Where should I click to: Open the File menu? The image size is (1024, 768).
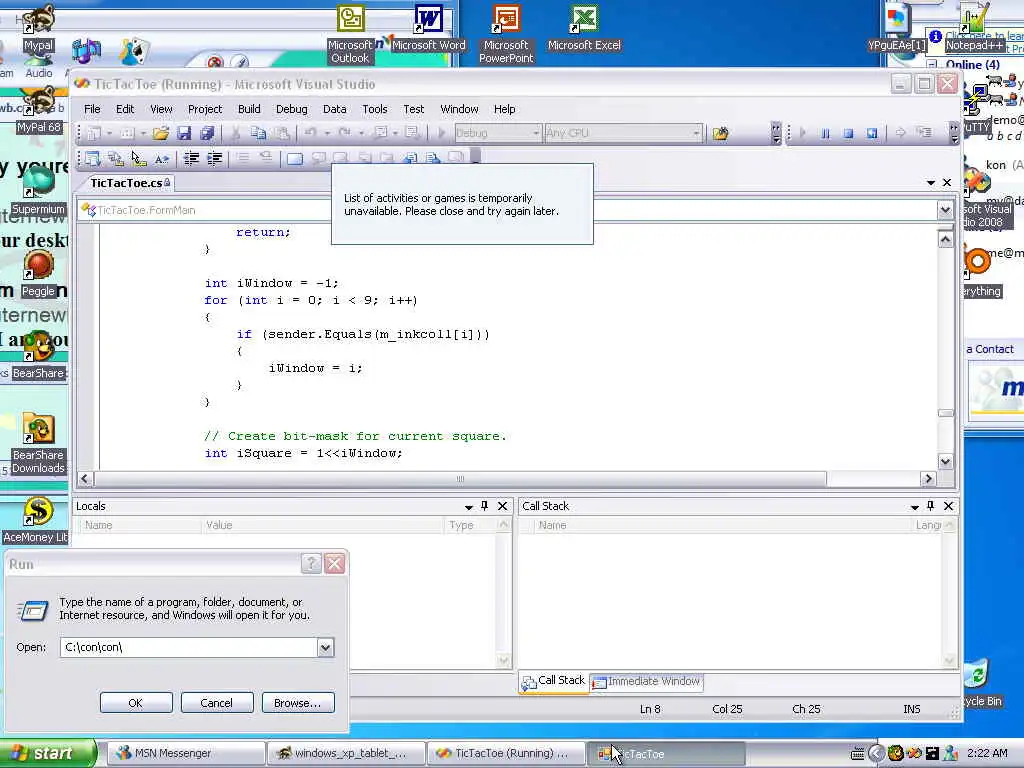pos(92,109)
